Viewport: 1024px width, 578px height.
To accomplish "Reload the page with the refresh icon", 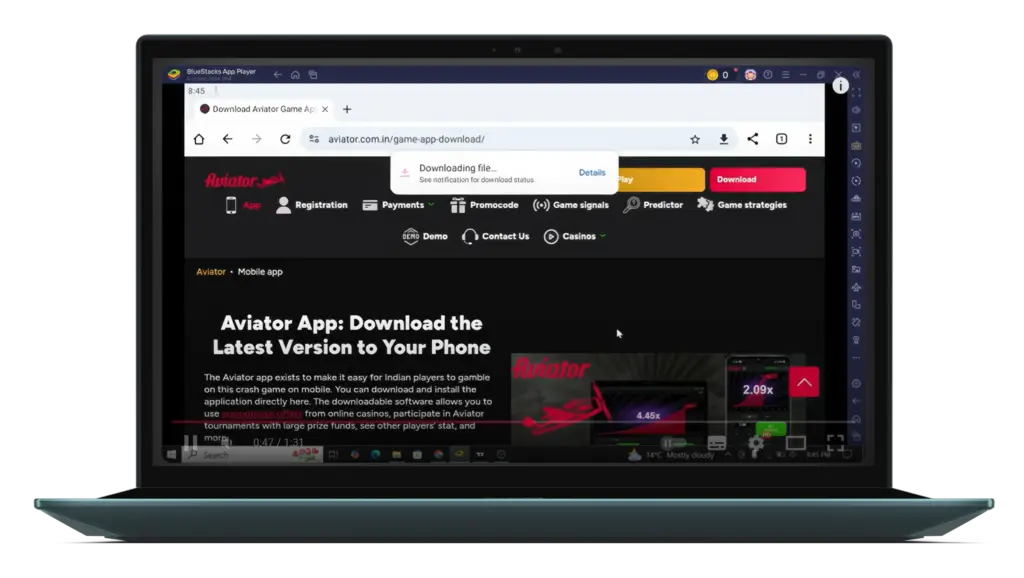I will pyautogui.click(x=285, y=139).
